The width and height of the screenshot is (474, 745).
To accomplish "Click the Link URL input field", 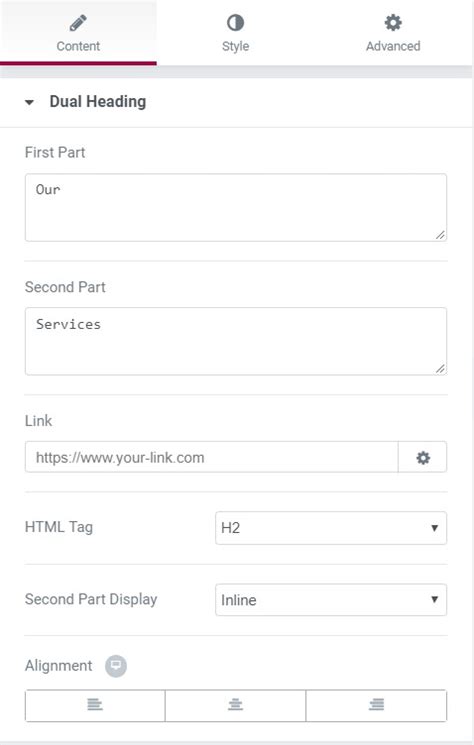I will 211,457.
